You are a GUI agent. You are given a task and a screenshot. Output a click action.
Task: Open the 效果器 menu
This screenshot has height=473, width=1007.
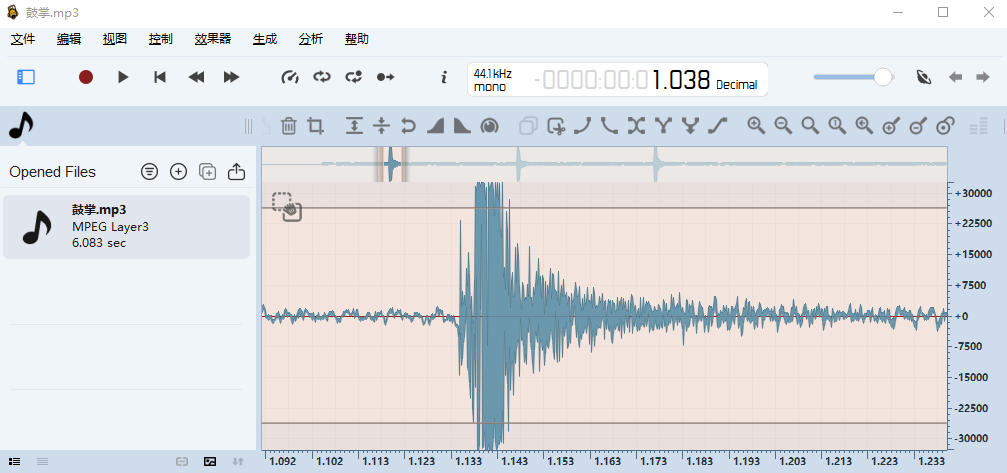coord(212,39)
